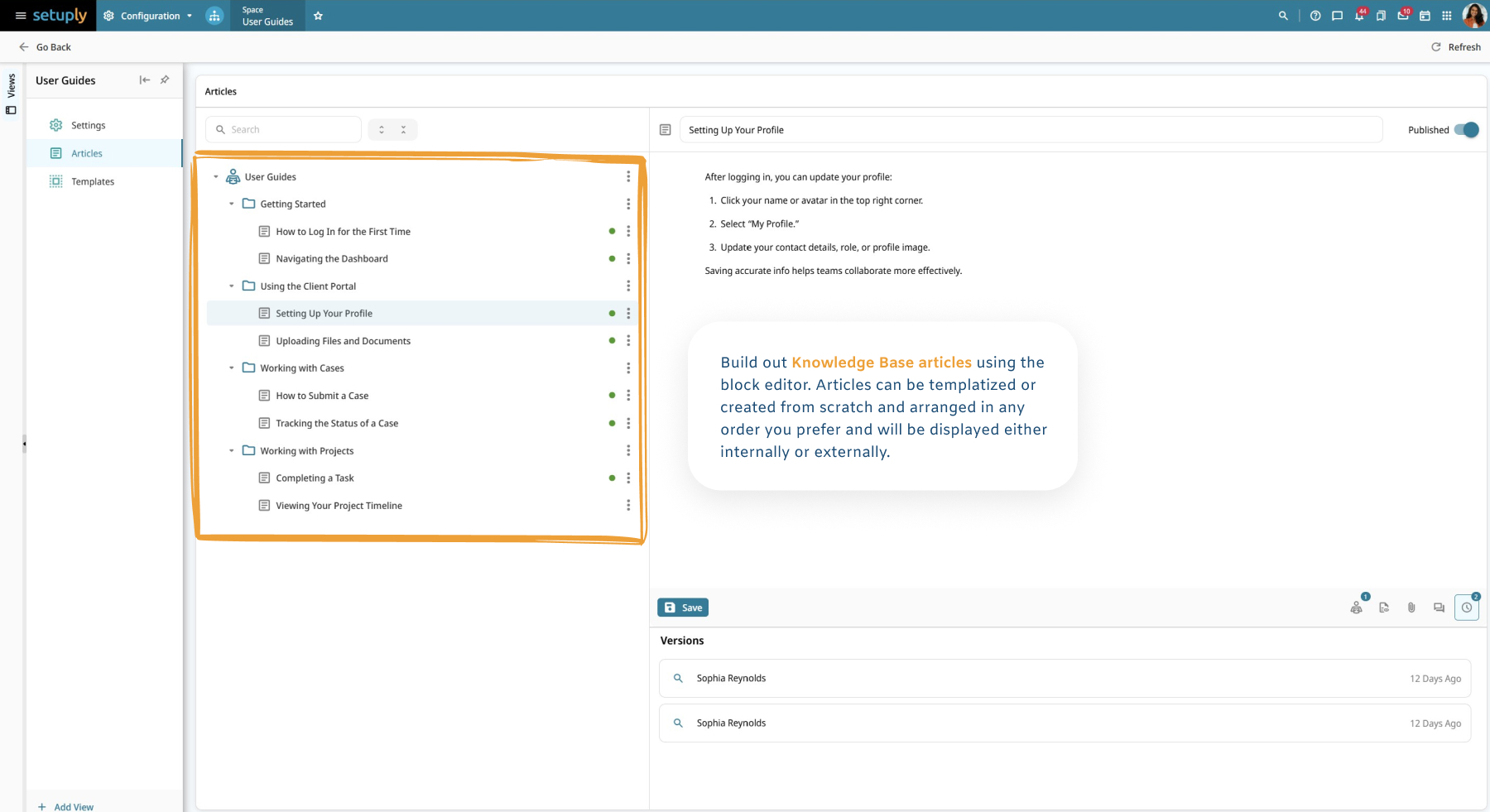The image size is (1490, 812).
Task: Open the calendar icon in the top bar
Action: [1425, 16]
